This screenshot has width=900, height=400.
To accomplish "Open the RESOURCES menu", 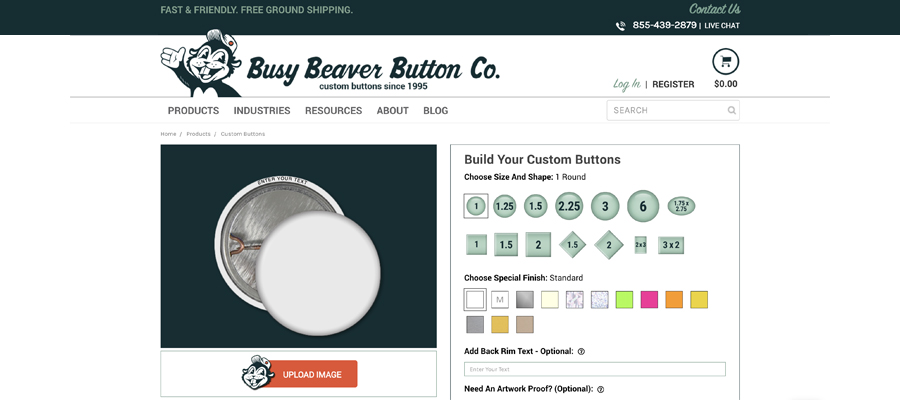I will tap(333, 111).
